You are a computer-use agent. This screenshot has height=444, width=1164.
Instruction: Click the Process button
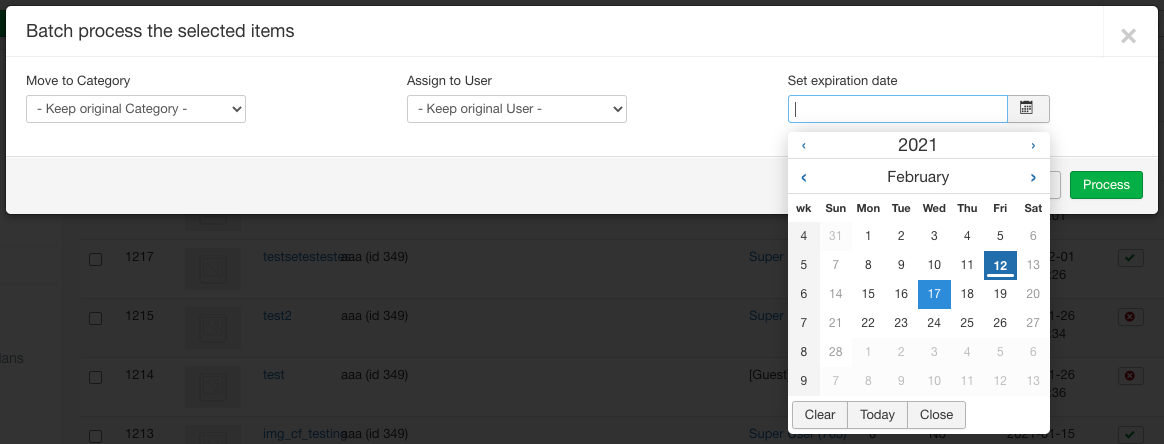pyautogui.click(x=1106, y=185)
